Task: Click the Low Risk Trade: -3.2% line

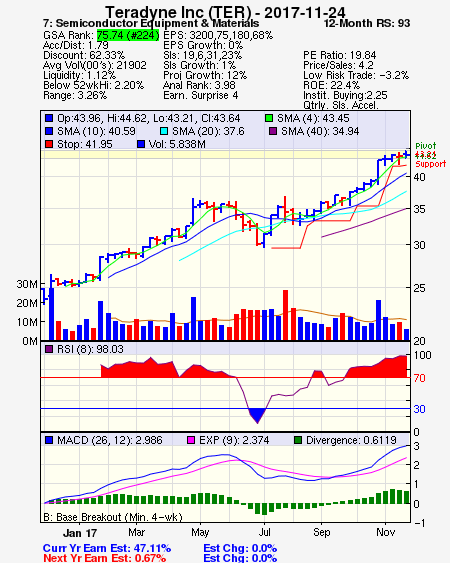Action: [356, 75]
